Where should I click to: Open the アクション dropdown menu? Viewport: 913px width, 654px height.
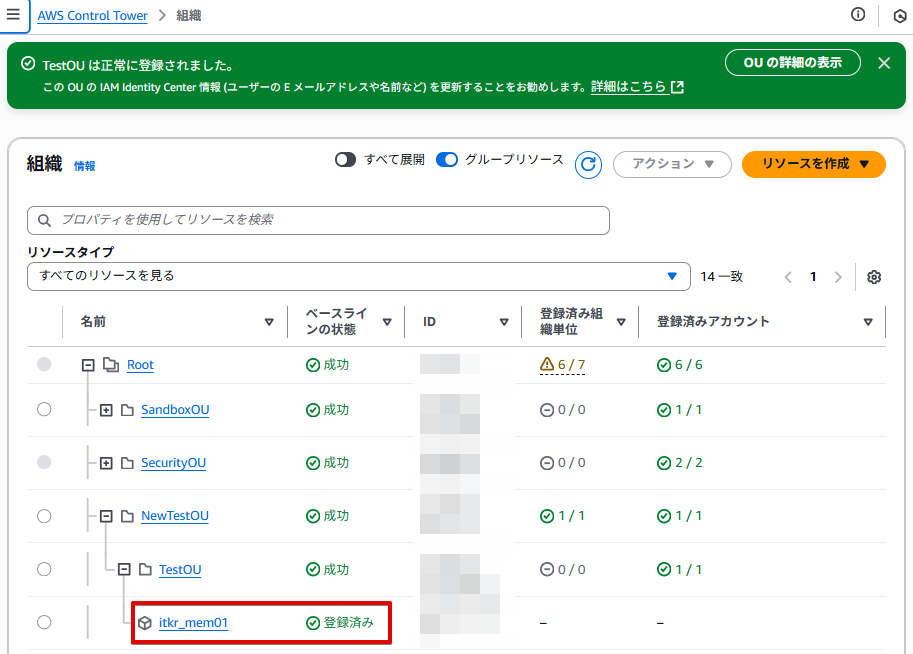pos(672,164)
